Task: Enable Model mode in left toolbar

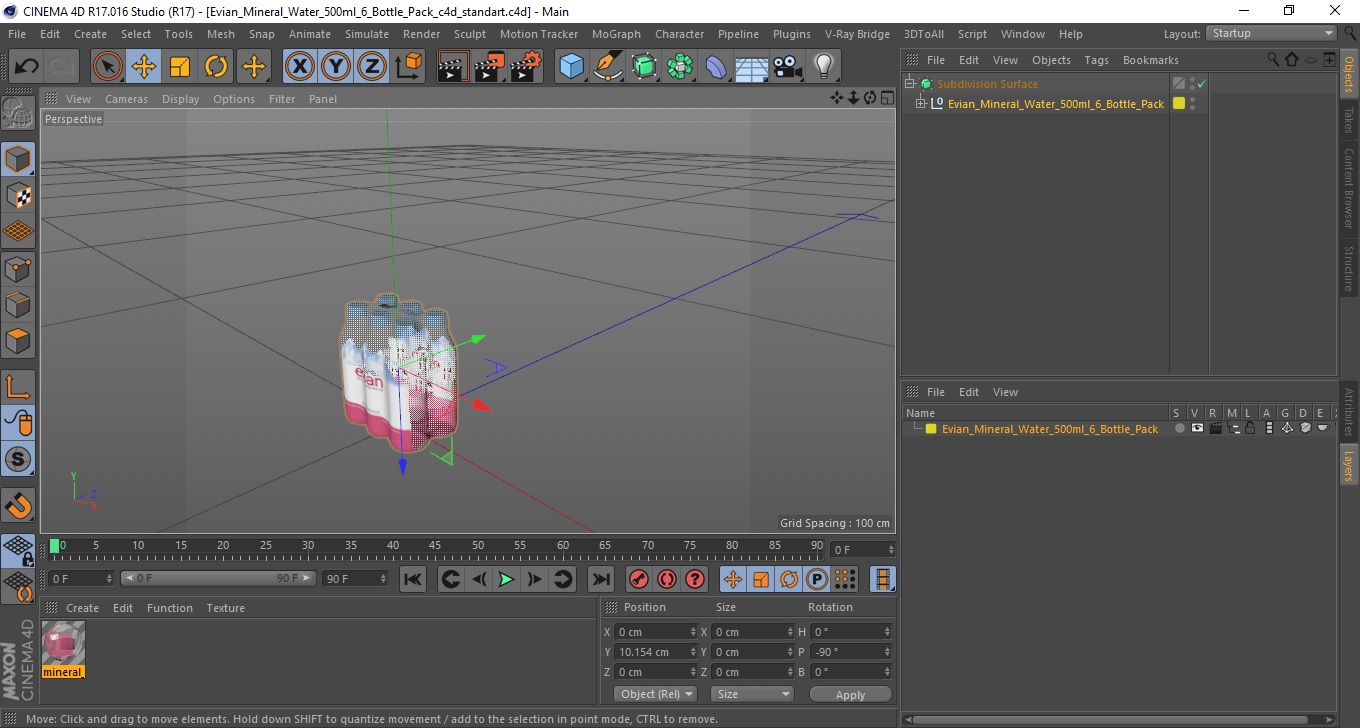Action: [18, 159]
